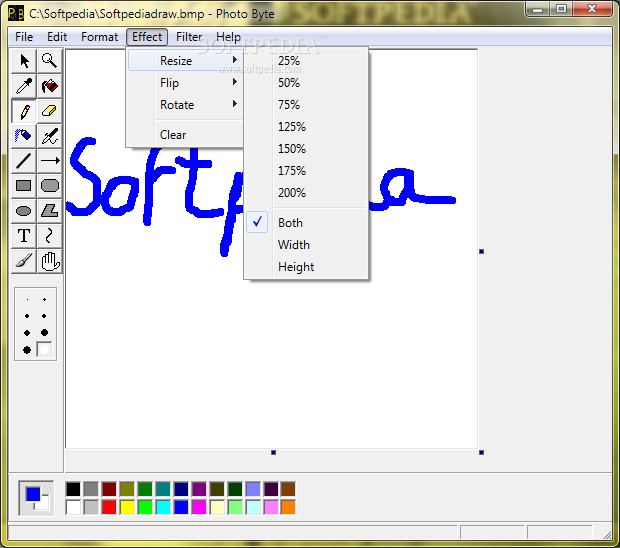Choose the largest round brush size

point(44,333)
